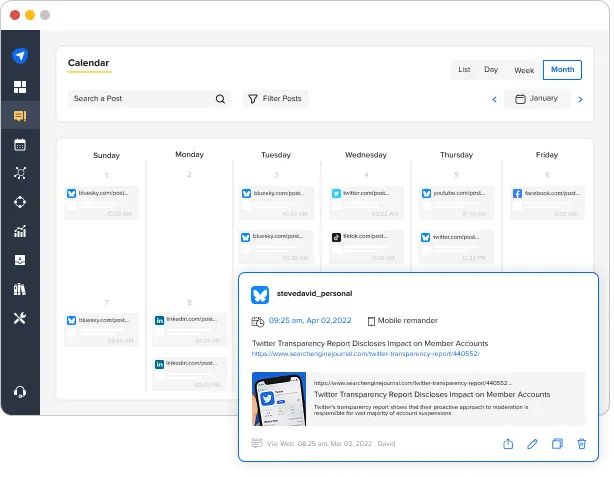The image size is (614, 477).
Task: Click the preview card article title
Action: [432, 394]
